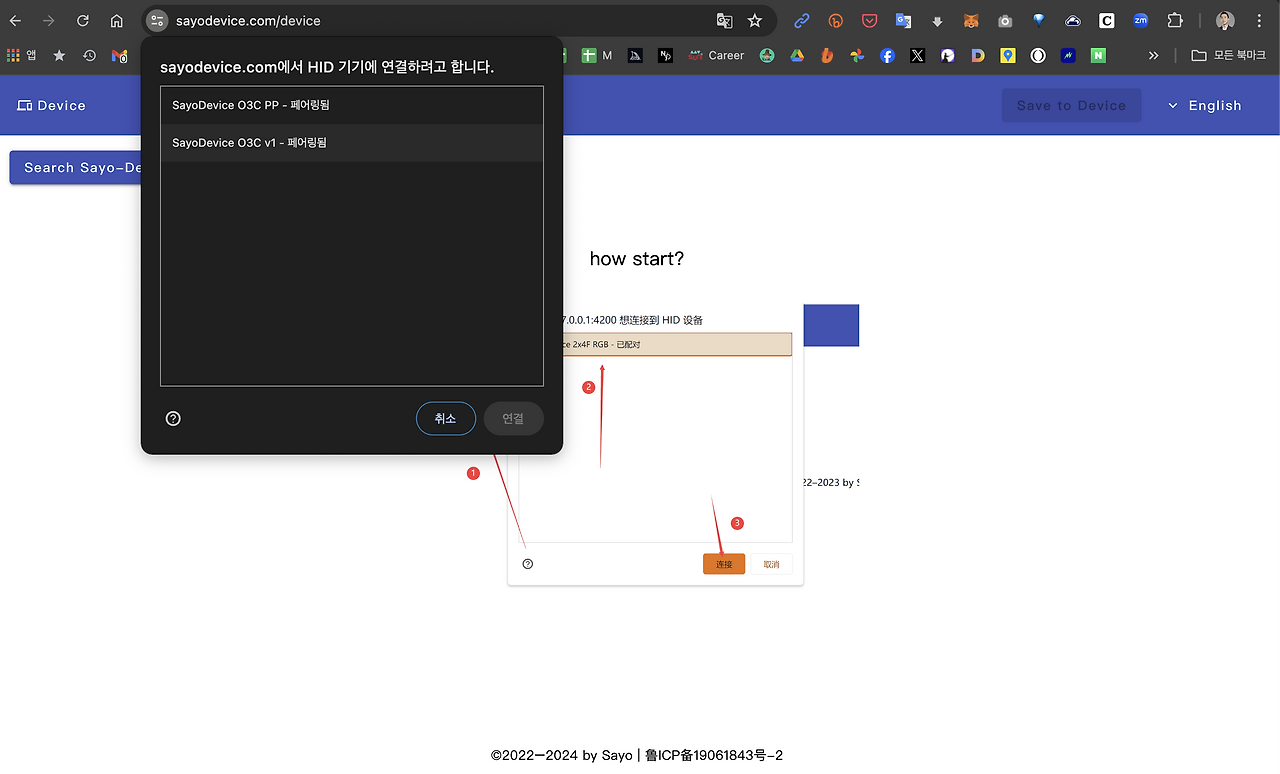This screenshot has width=1280, height=774.
Task: Click the browser address bar
Action: (x=400, y=20)
